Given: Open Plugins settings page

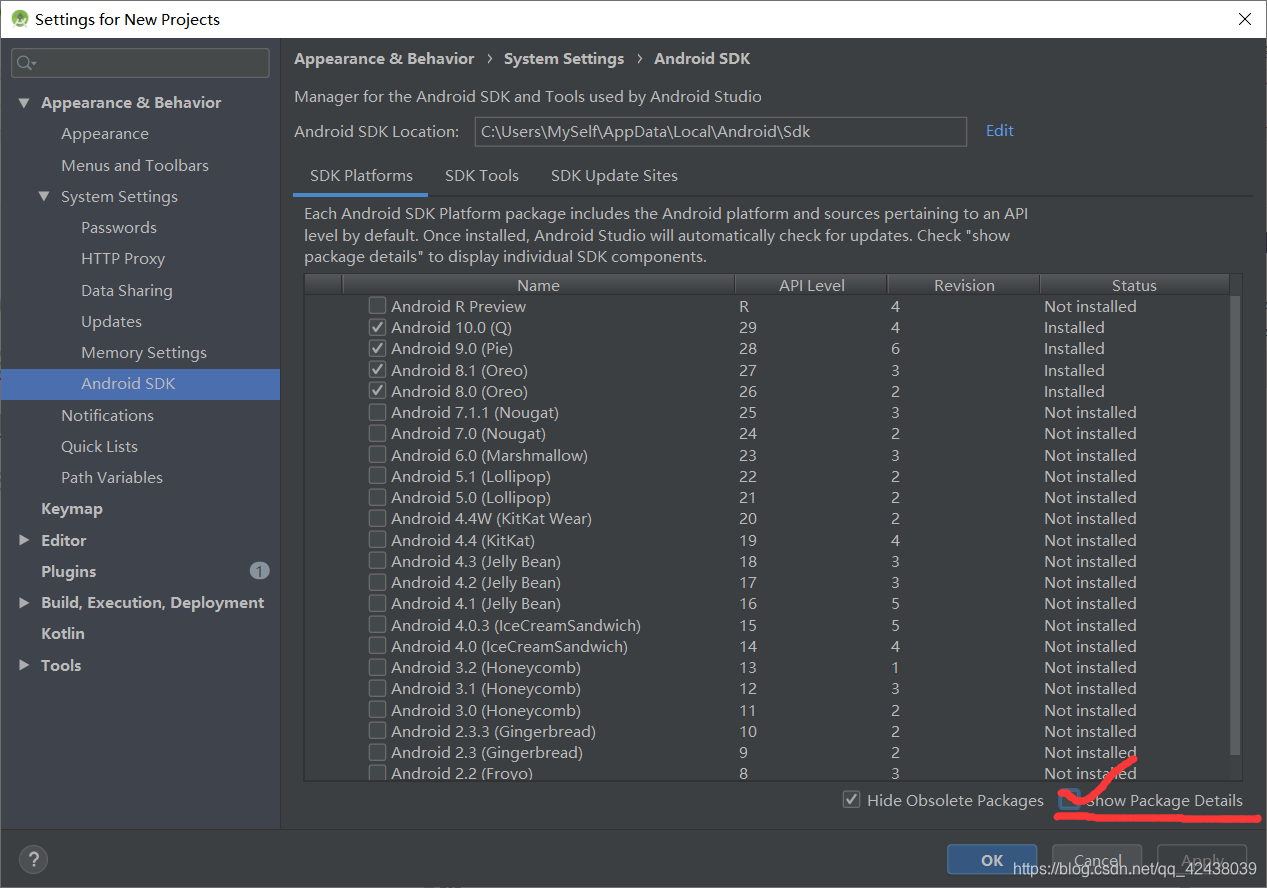Looking at the screenshot, I should 69,571.
